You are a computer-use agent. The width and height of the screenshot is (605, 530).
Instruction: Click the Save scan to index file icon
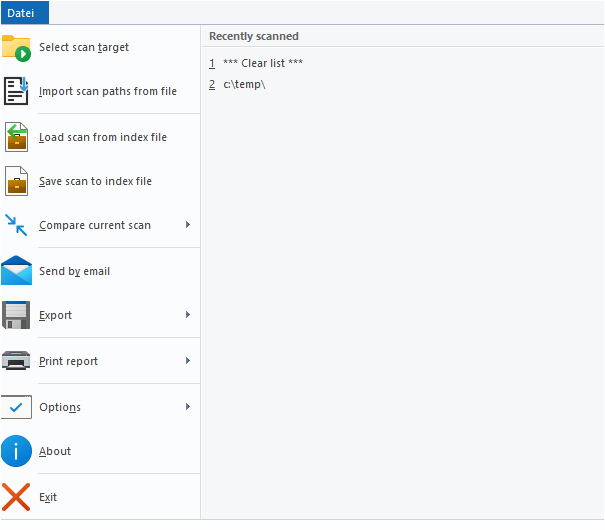coord(17,181)
